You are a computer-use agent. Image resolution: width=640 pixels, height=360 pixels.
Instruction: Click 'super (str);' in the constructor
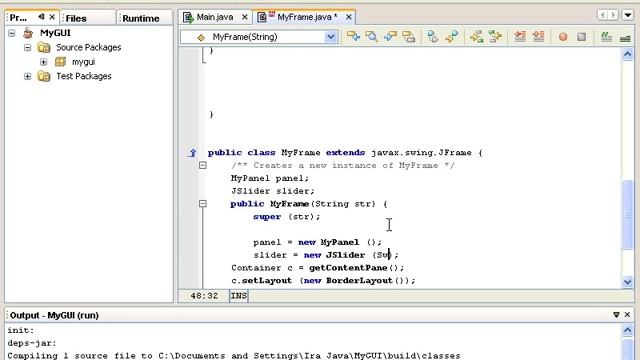click(287, 217)
